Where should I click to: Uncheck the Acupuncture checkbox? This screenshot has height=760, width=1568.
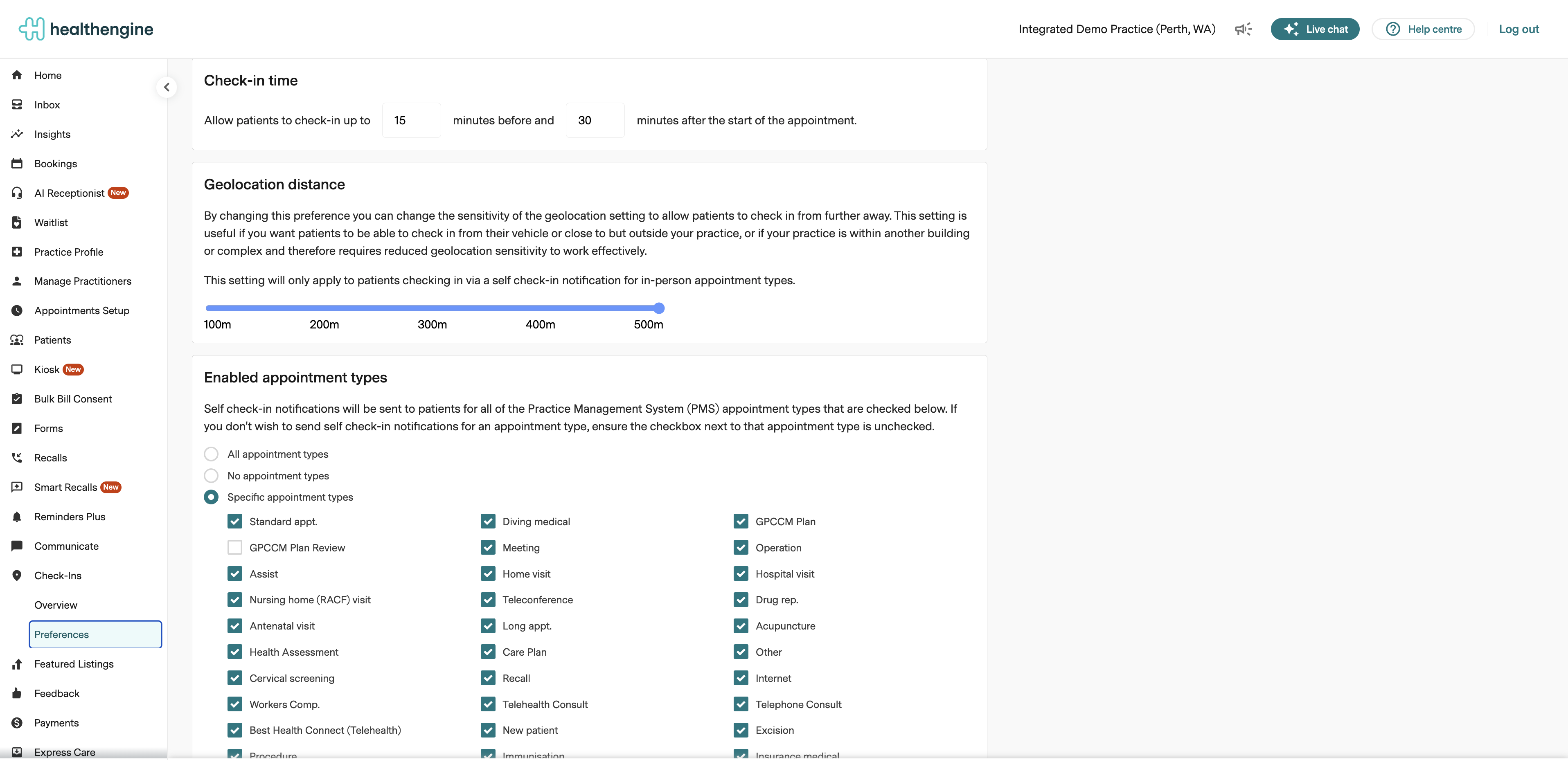click(x=741, y=626)
